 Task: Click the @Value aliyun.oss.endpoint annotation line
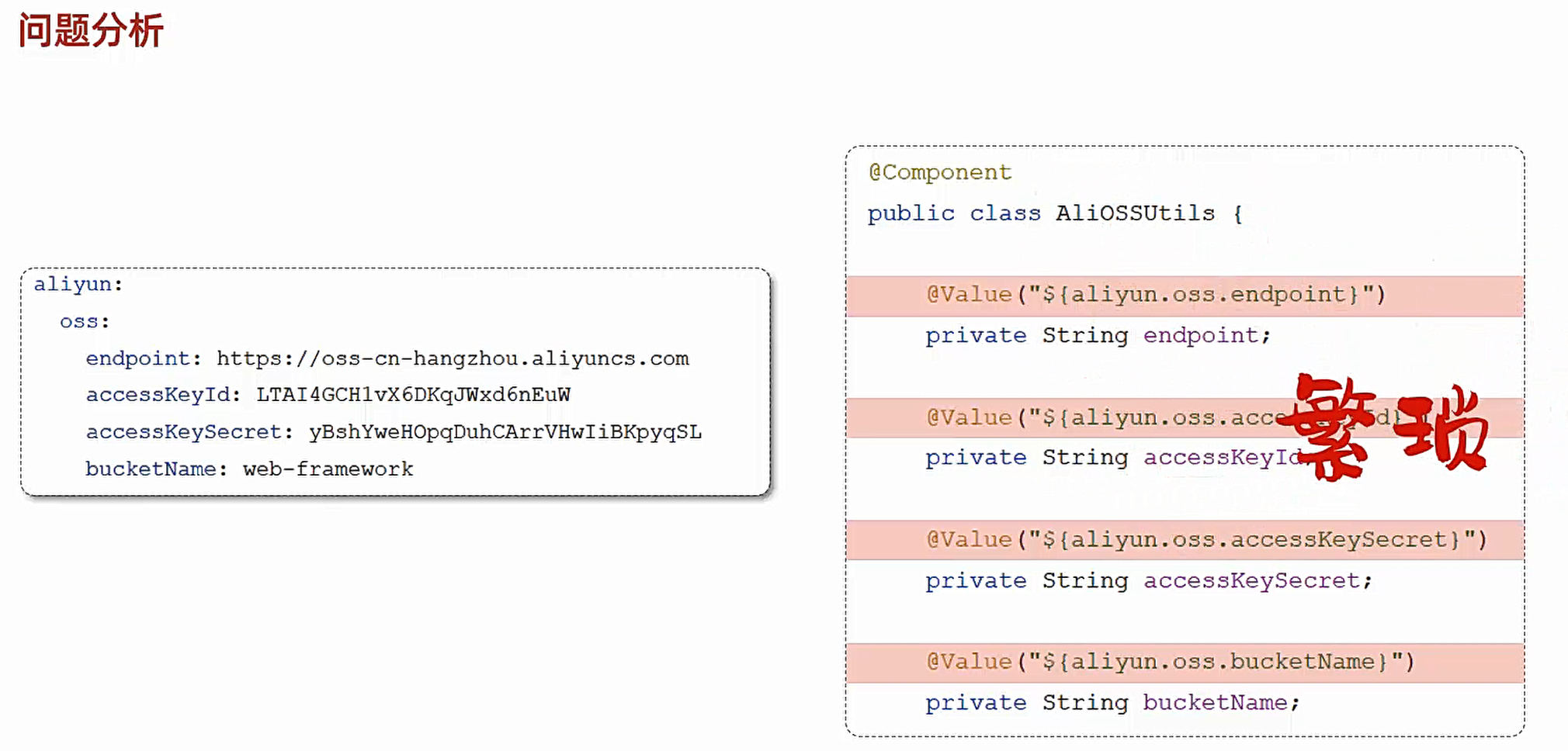[x=1185, y=295]
